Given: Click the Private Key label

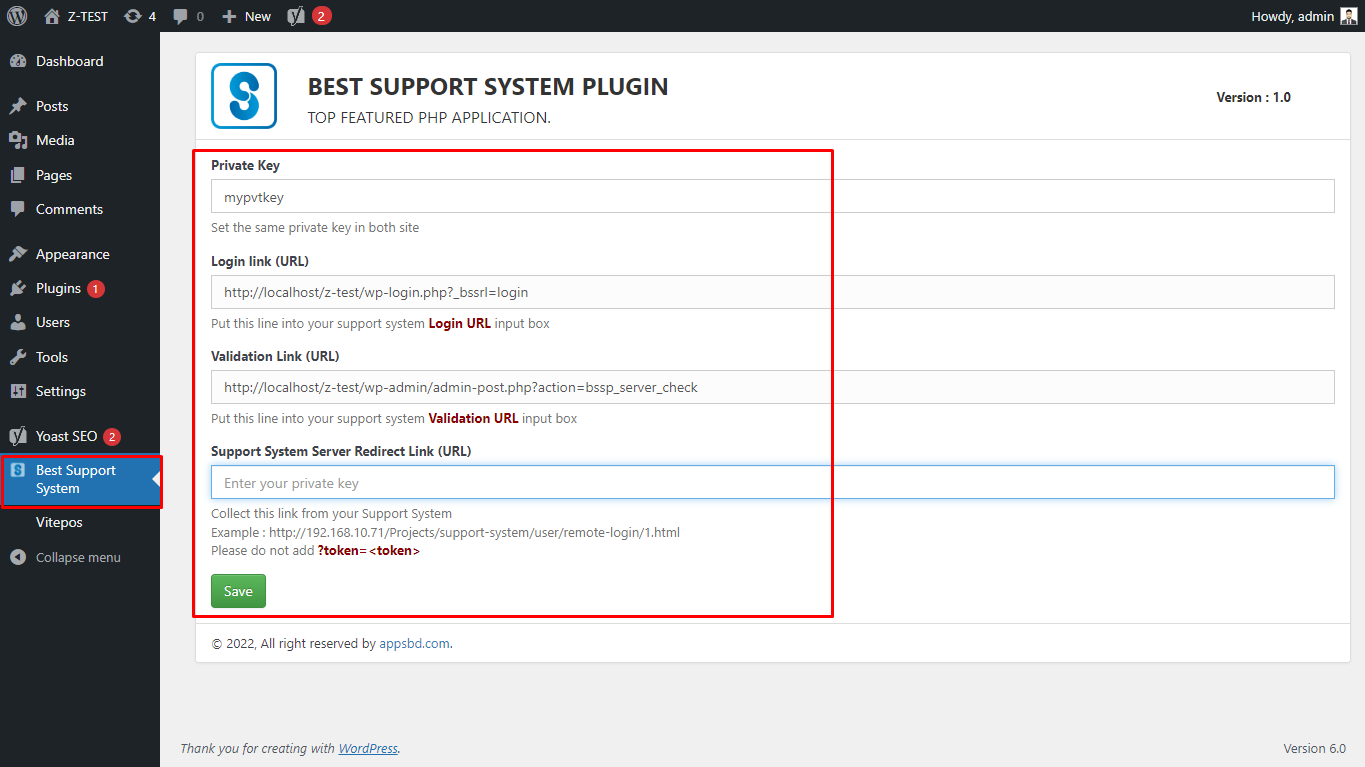Looking at the screenshot, I should [x=245, y=165].
